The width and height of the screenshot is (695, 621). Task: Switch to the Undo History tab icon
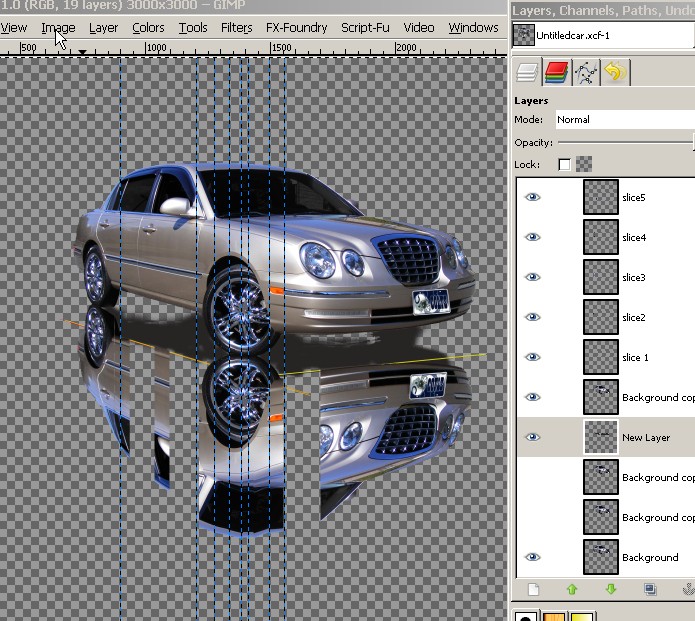pyautogui.click(x=615, y=72)
